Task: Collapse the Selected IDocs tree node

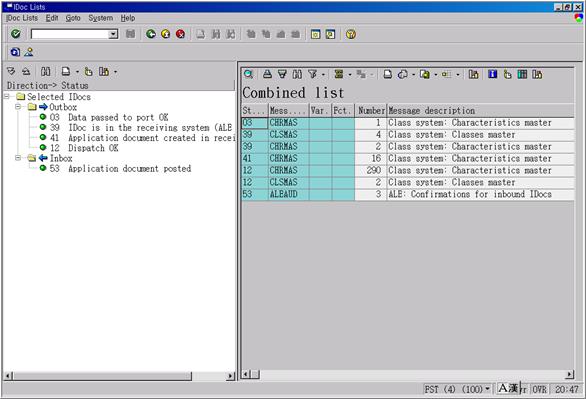Action: click(7, 97)
